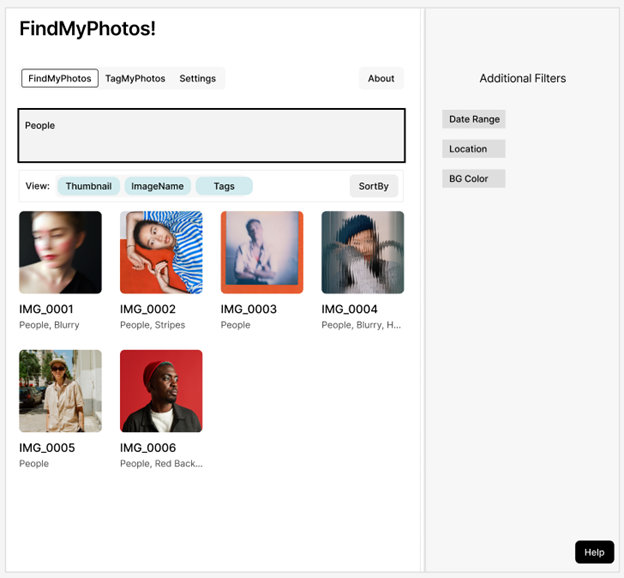The image size is (624, 578).
Task: Open the Settings tab
Action: coord(198,78)
